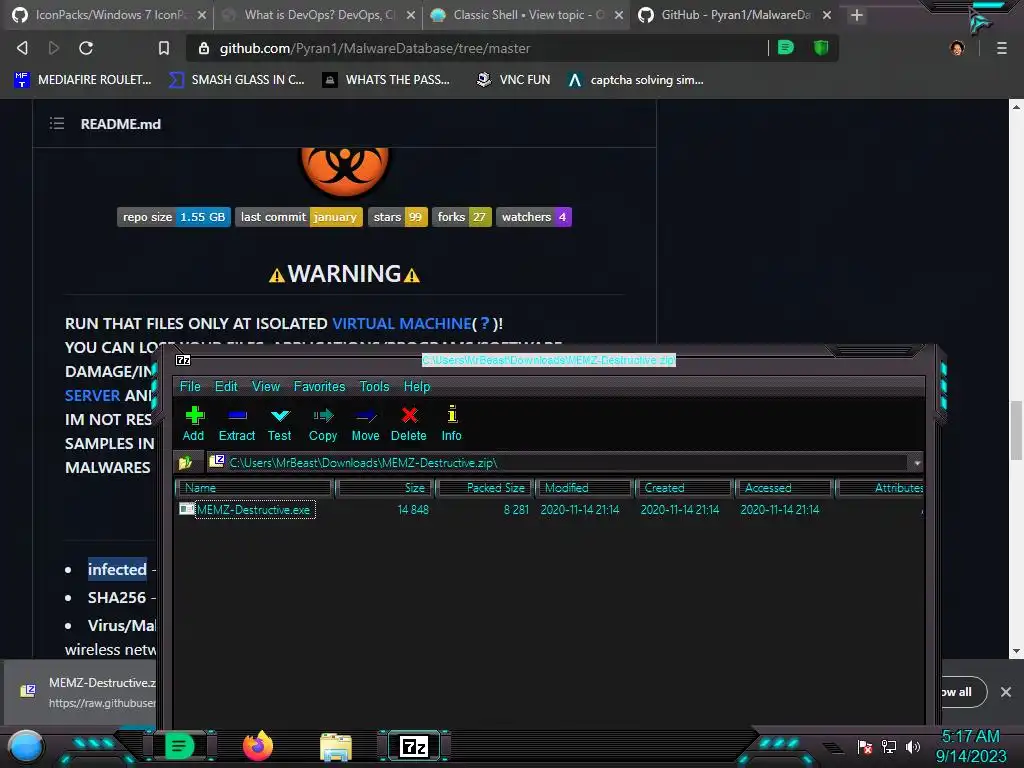Screen dimensions: 1024x768
Task: Bookmark the current page
Action: coord(163,48)
